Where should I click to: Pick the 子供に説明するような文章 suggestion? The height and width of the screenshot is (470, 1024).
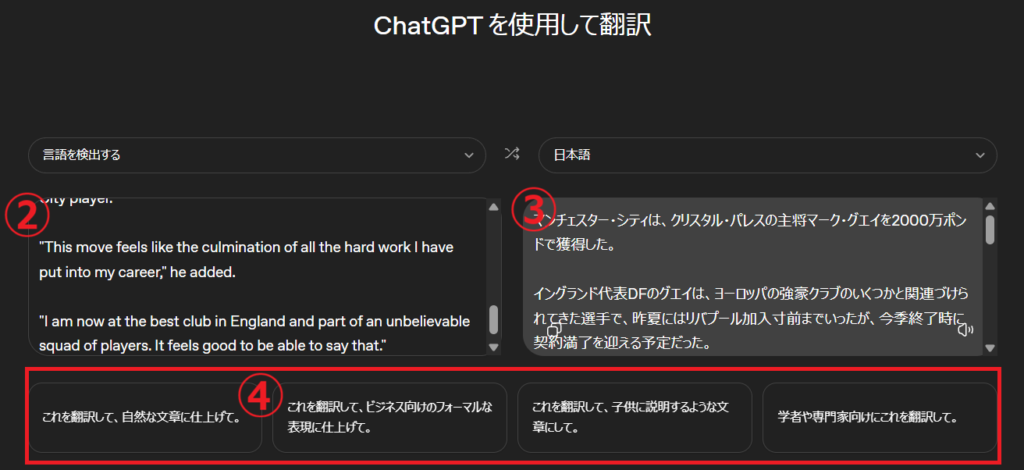(634, 417)
